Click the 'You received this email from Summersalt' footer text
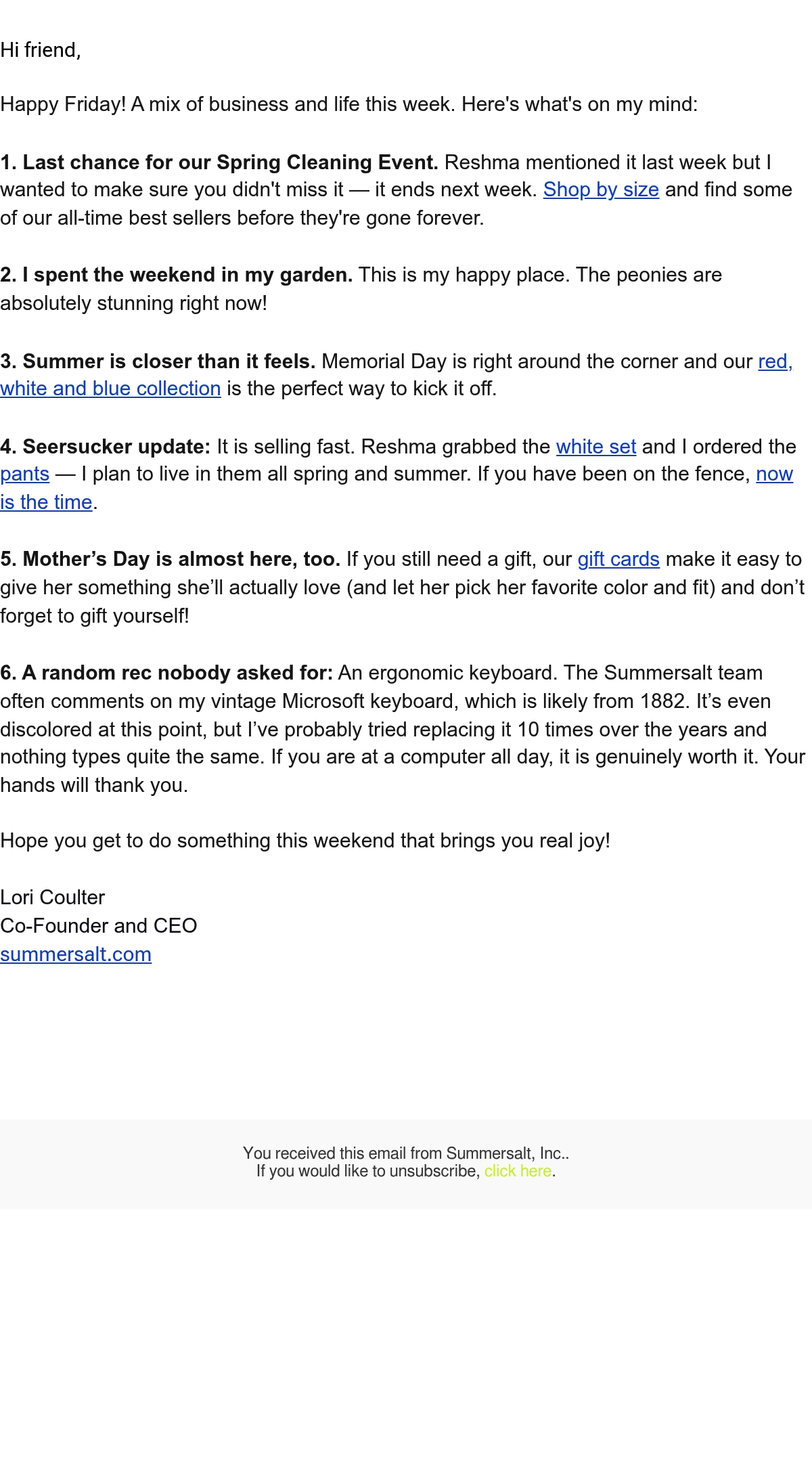Screen dimensions: 812x1462 tap(406, 1153)
